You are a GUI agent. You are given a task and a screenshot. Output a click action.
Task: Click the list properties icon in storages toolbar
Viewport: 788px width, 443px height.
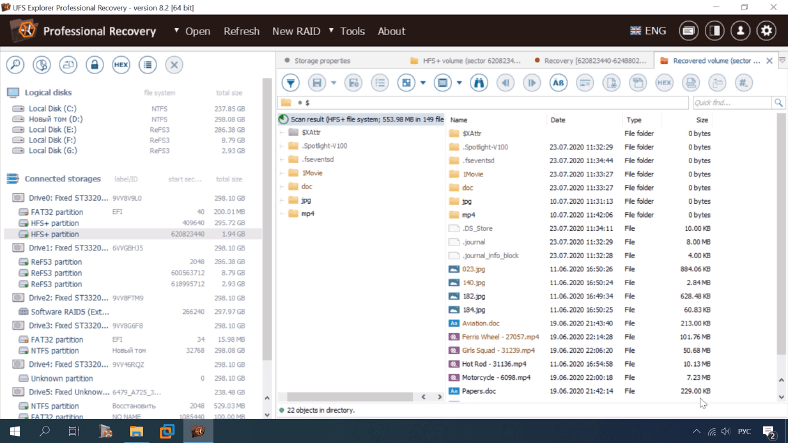[x=148, y=65]
